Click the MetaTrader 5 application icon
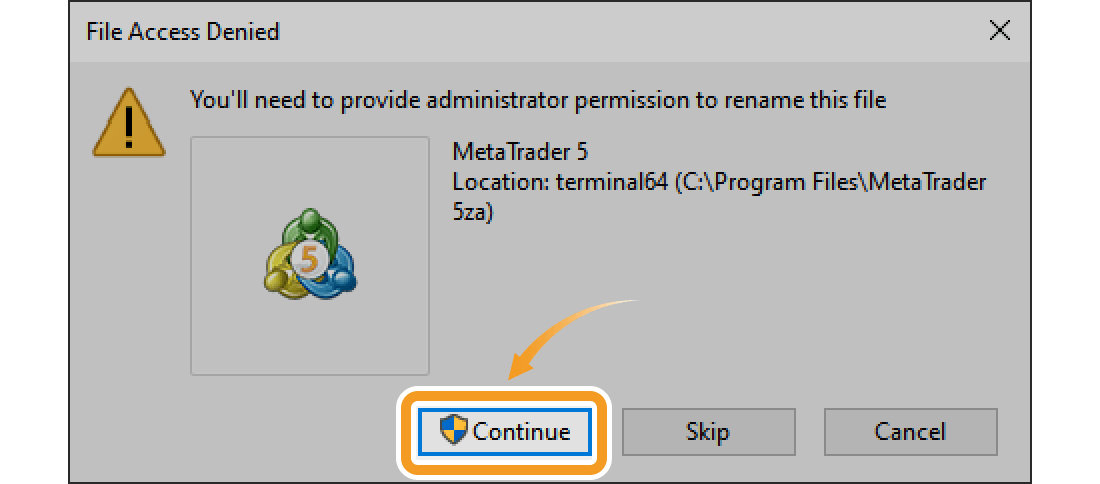This screenshot has width=1100, height=484. [310, 257]
